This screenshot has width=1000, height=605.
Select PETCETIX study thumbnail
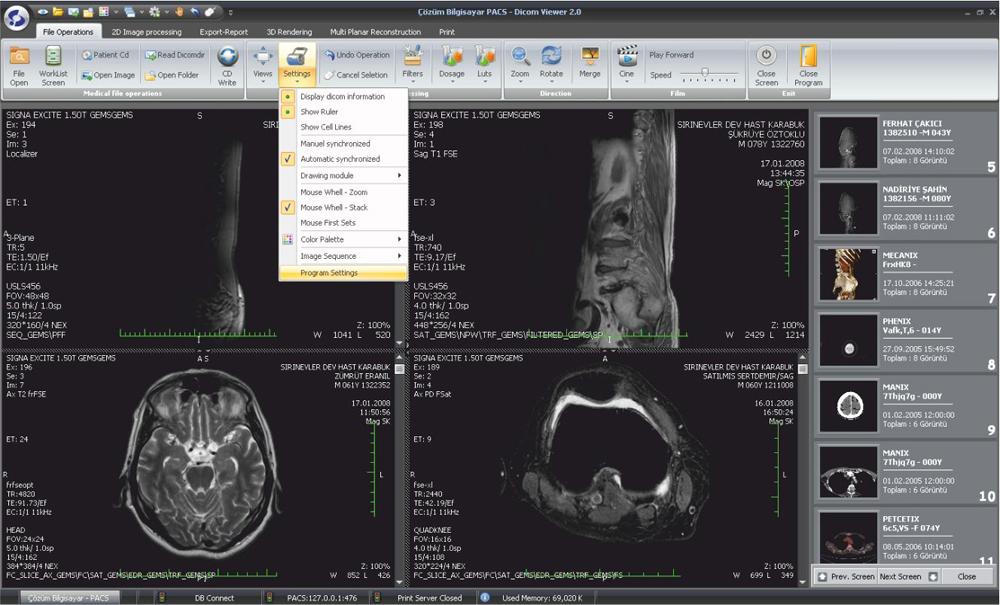[848, 539]
